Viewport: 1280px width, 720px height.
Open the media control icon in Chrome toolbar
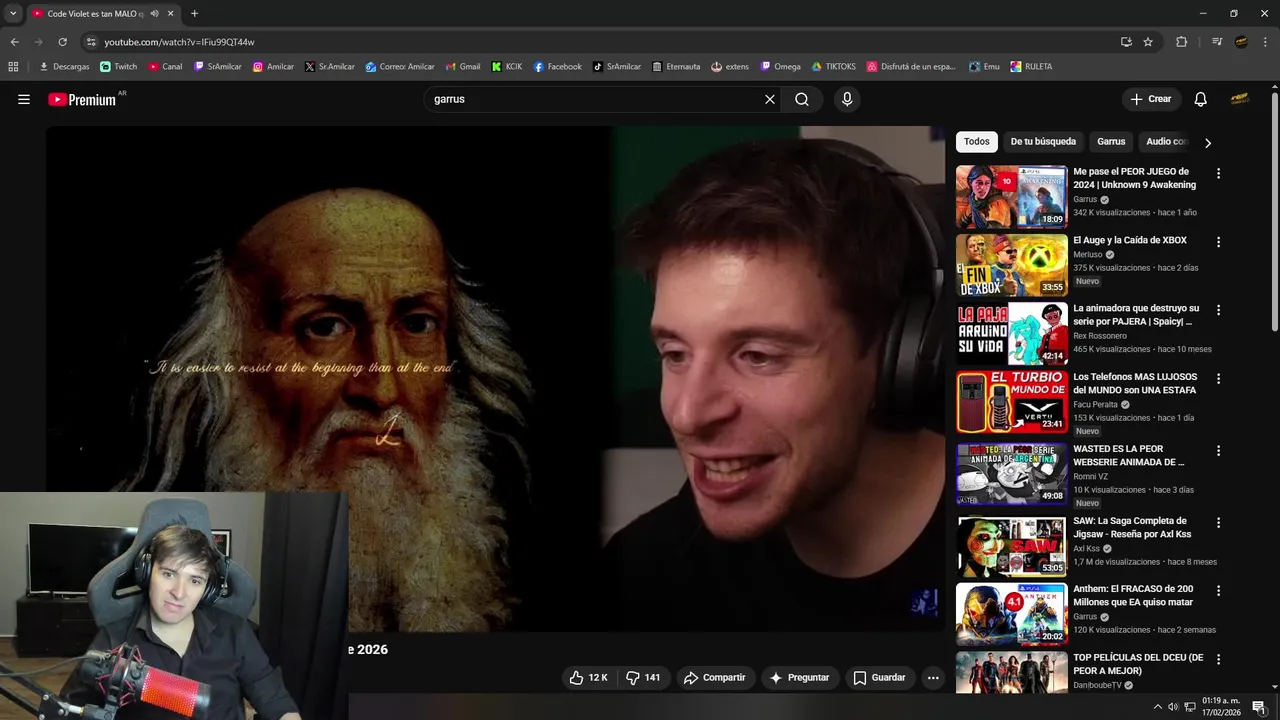pyautogui.click(x=1217, y=42)
